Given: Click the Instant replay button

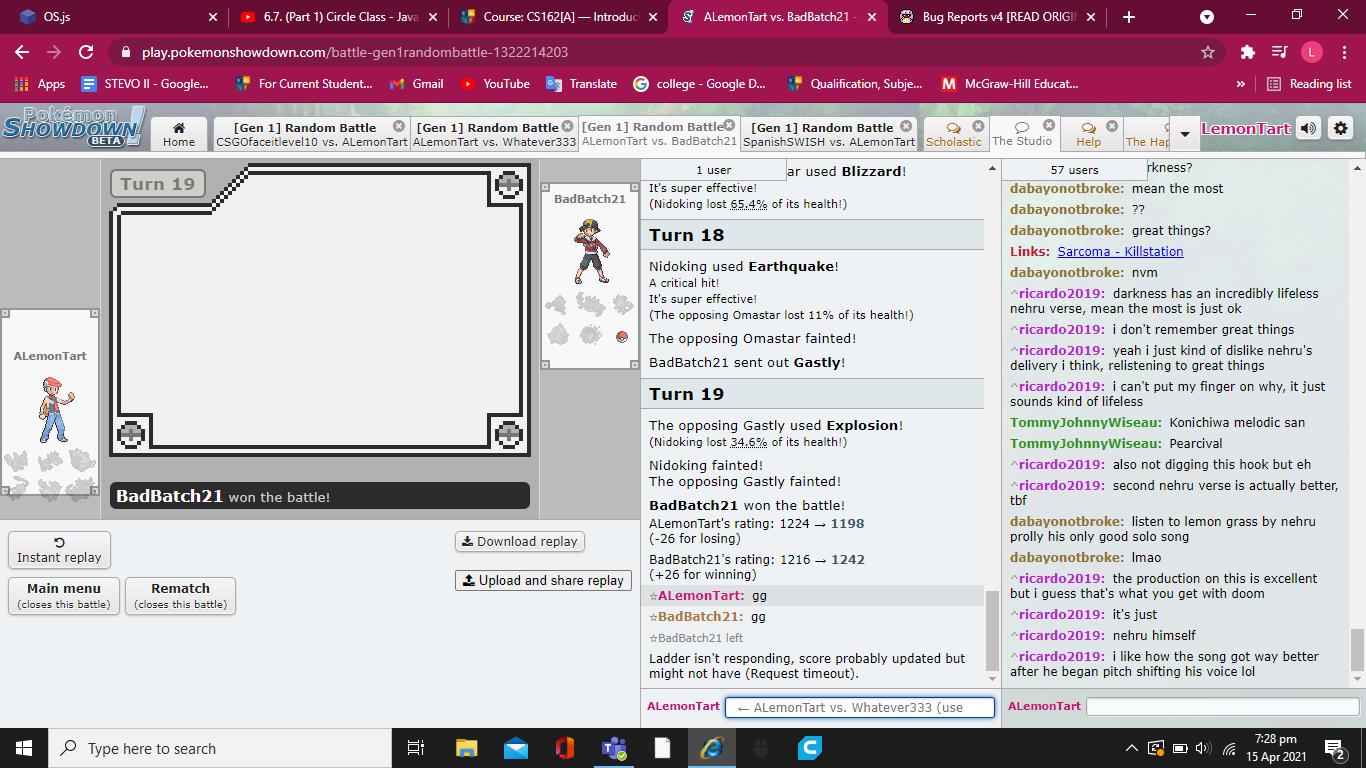Looking at the screenshot, I should point(59,550).
